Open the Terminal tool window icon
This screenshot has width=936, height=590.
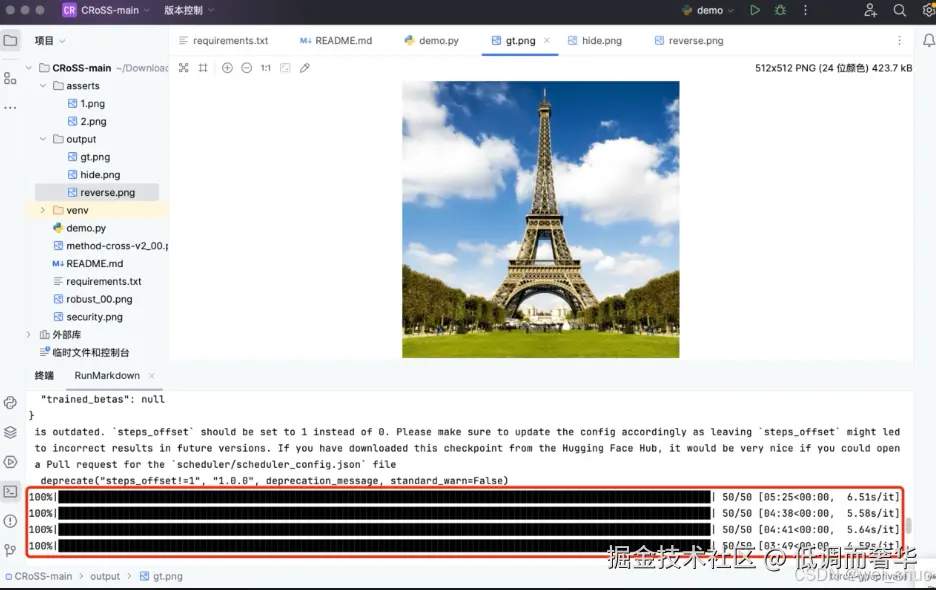(10, 491)
